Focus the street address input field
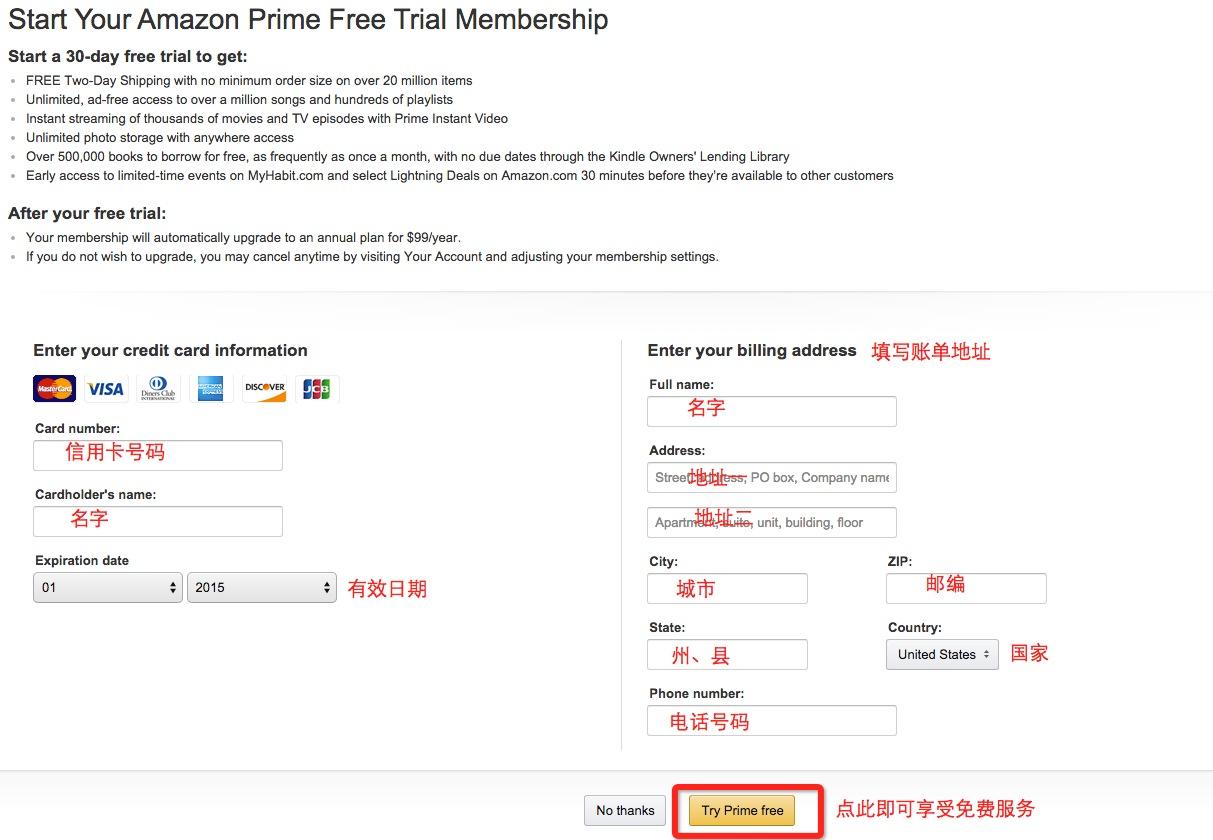Screen dimensions: 1213x840 click(772, 477)
